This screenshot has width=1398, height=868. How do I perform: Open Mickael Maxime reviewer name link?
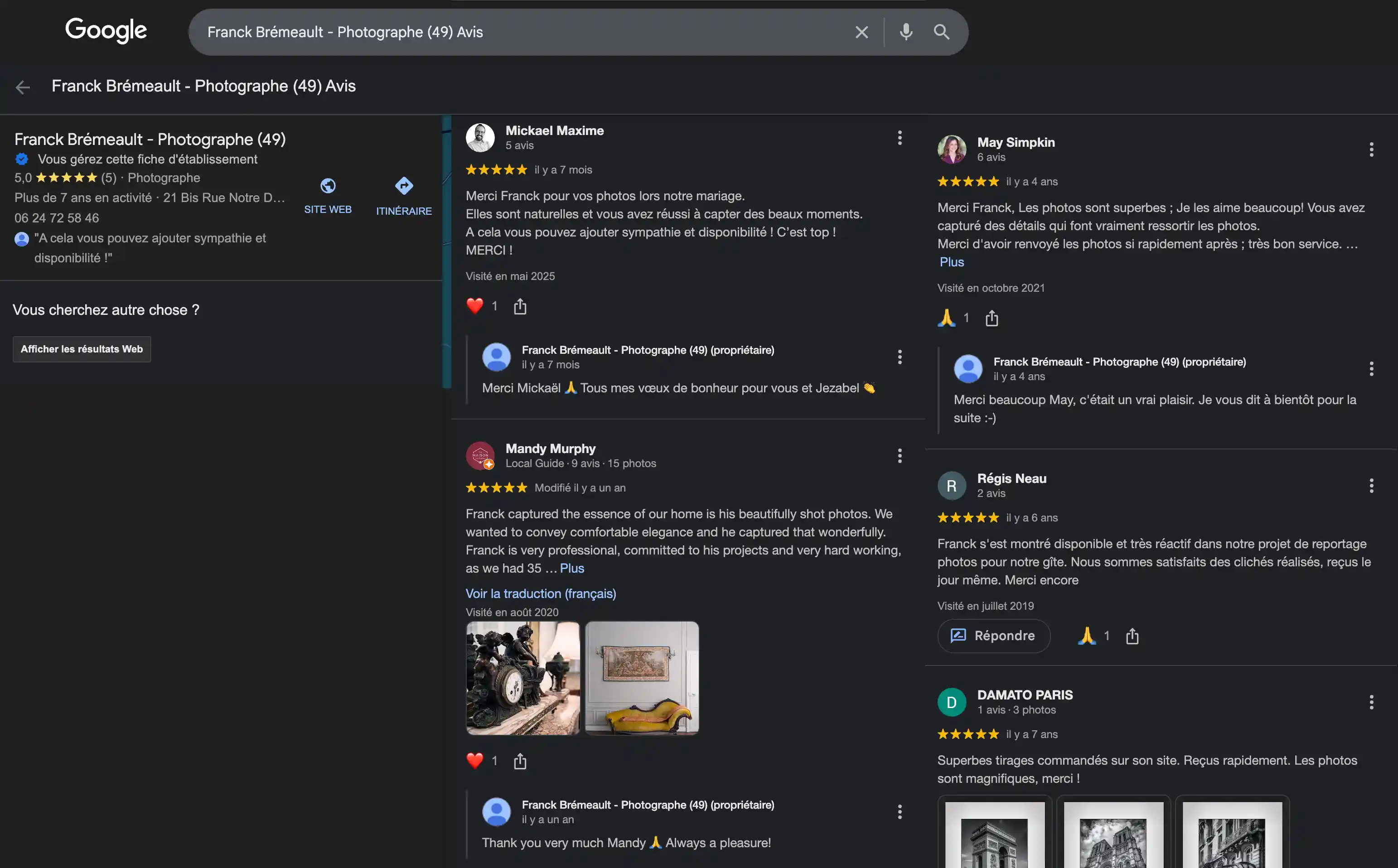click(x=555, y=131)
